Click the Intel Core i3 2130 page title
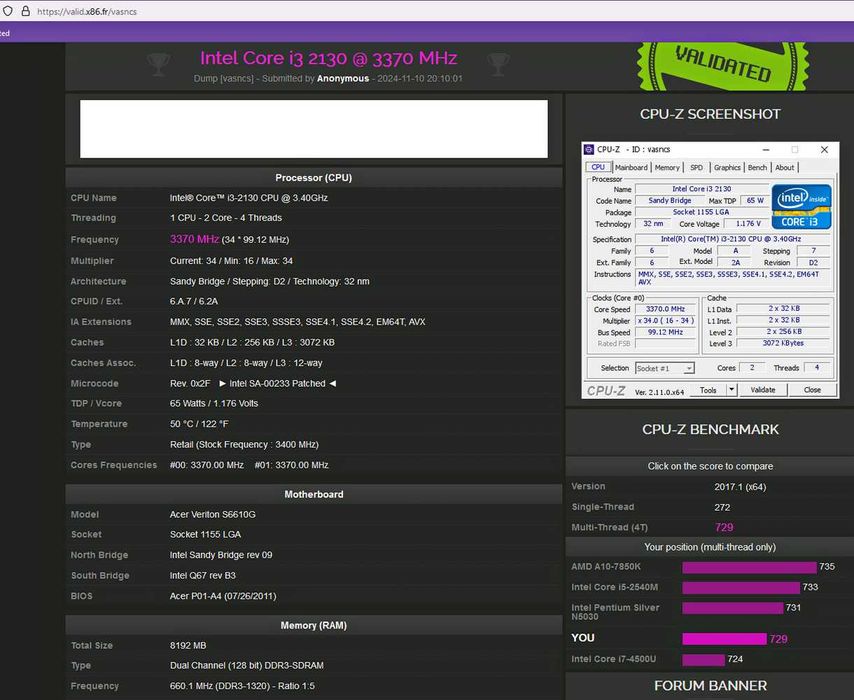 328,58
